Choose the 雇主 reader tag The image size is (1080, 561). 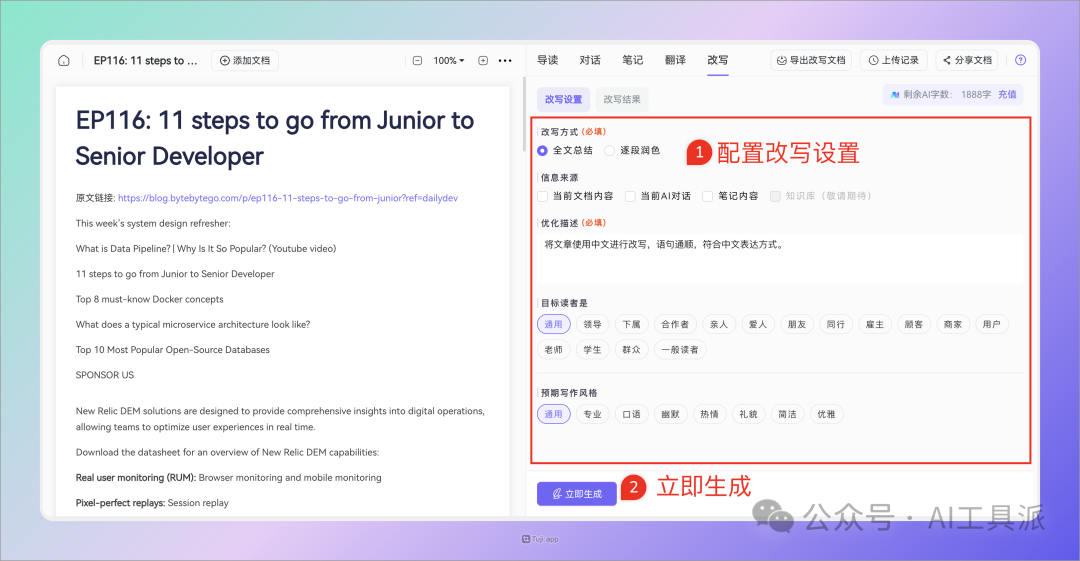(875, 325)
